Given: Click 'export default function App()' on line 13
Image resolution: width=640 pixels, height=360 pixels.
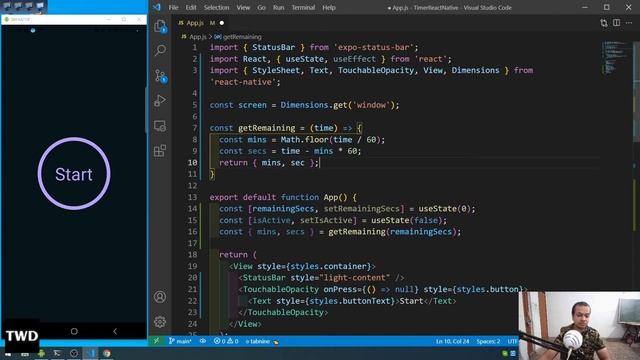Looking at the screenshot, I should (x=278, y=197).
